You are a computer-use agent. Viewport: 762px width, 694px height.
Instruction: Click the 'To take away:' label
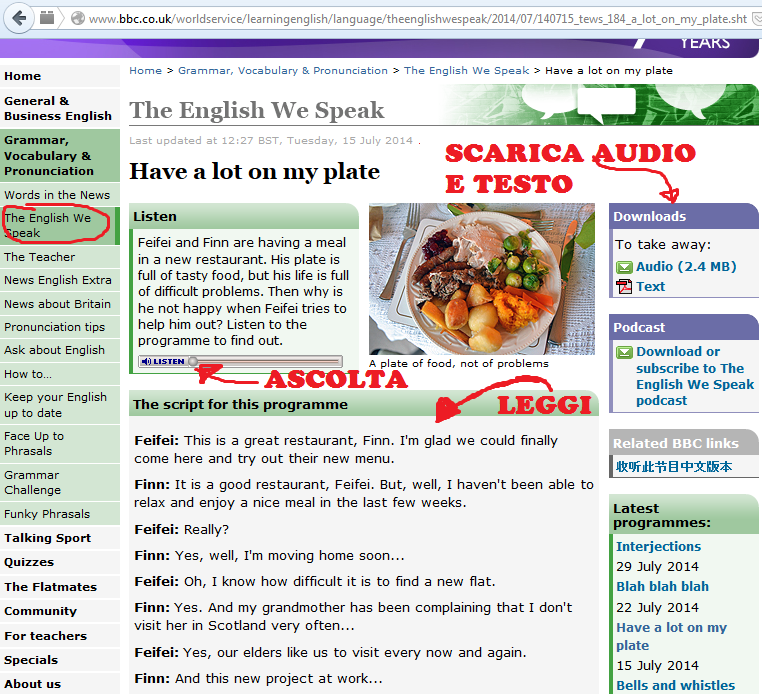click(663, 244)
